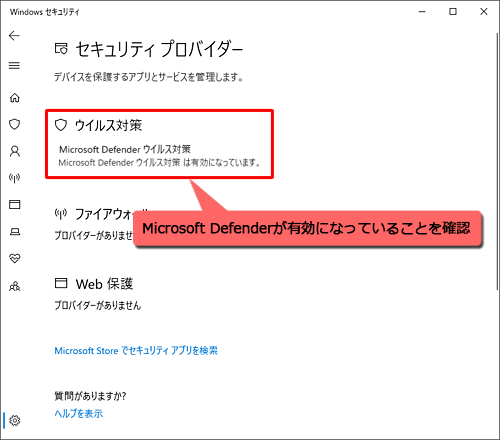
Task: Click the セキュリティ プロバイダー header icon
Action: point(61,49)
